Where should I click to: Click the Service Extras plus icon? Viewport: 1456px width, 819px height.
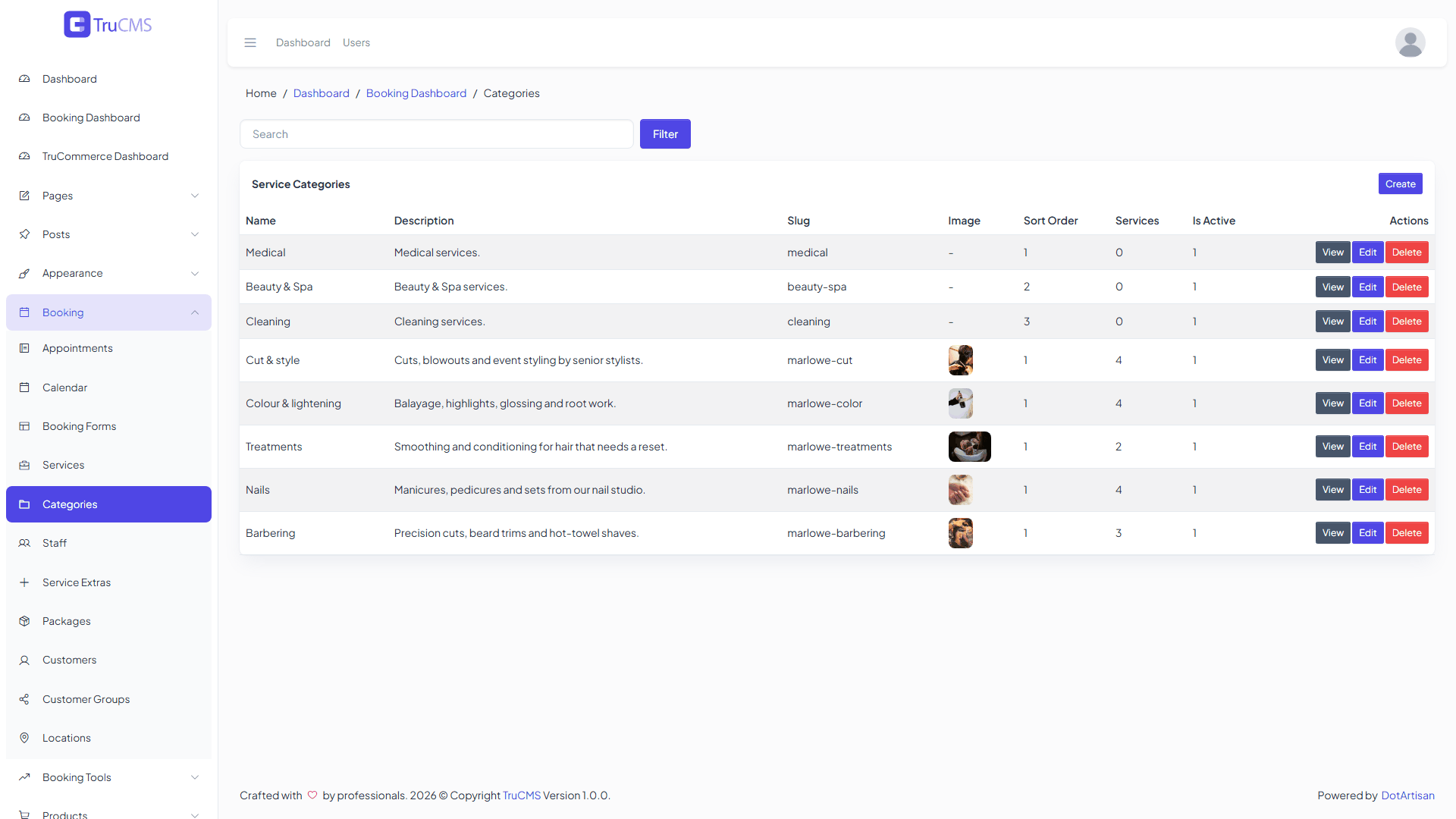tap(24, 582)
